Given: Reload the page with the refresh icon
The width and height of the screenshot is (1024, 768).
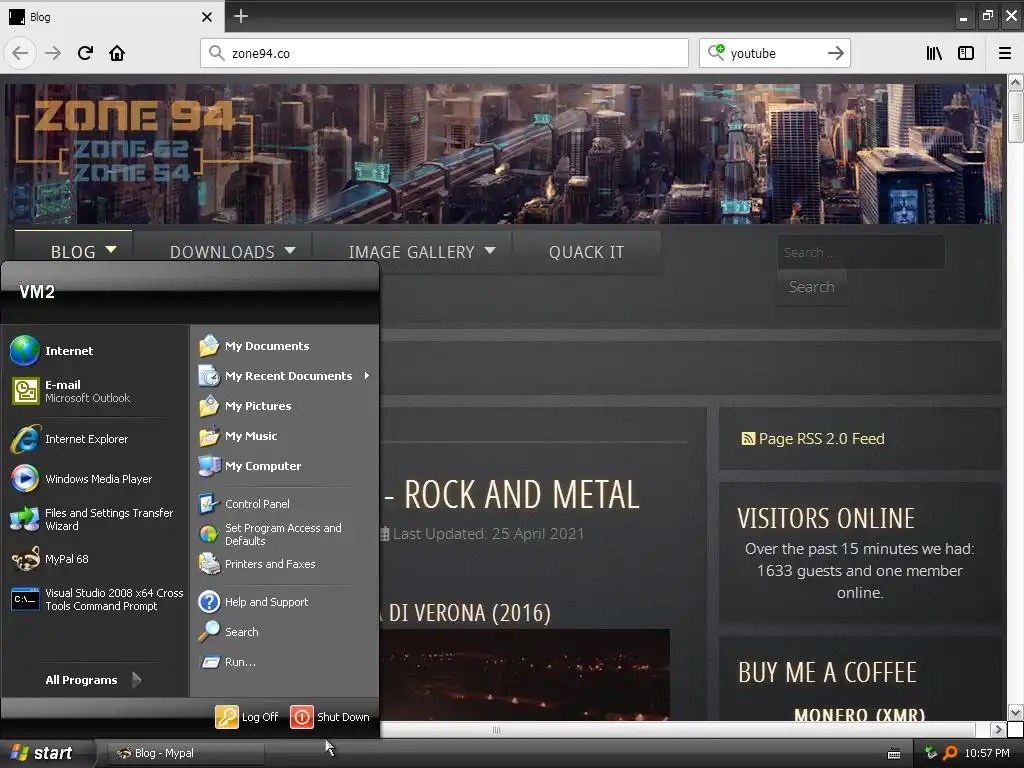Looking at the screenshot, I should pyautogui.click(x=85, y=53).
